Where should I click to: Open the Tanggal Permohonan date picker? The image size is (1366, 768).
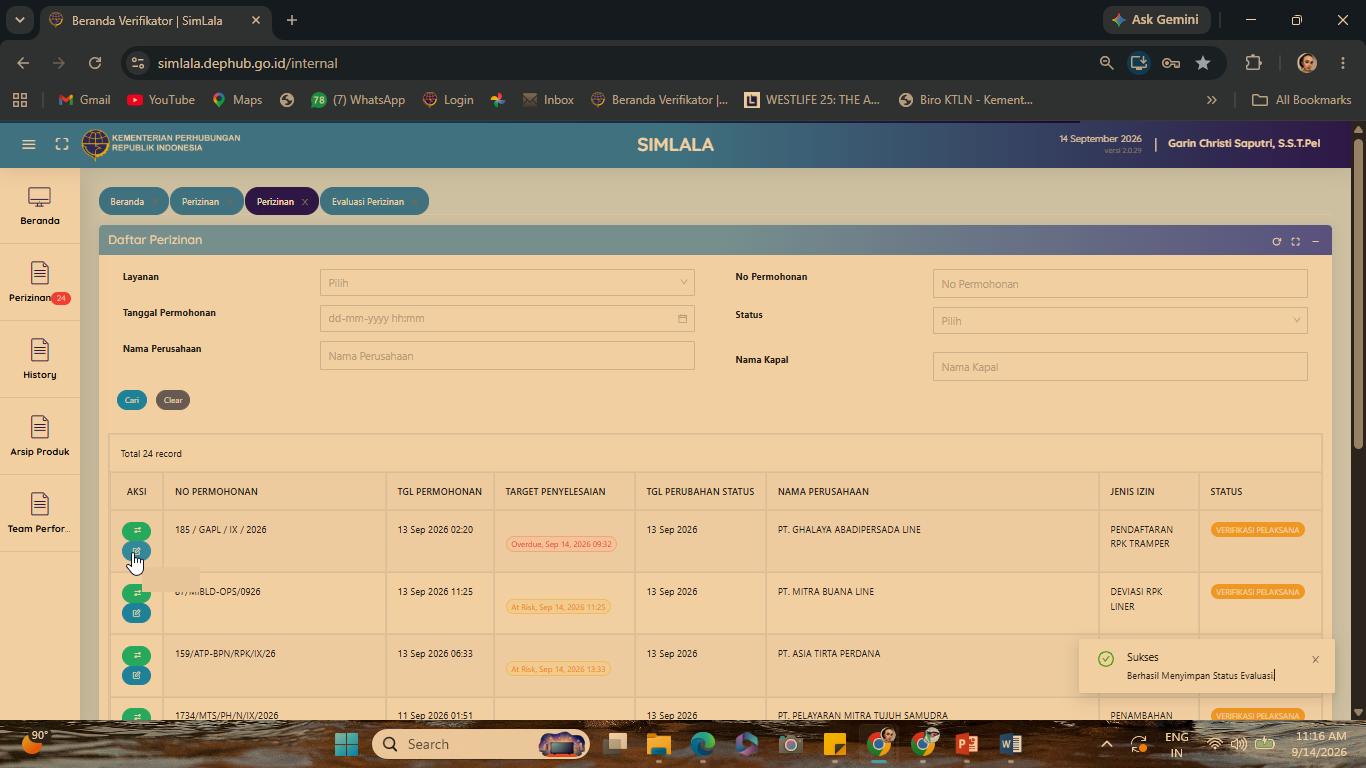(507, 318)
